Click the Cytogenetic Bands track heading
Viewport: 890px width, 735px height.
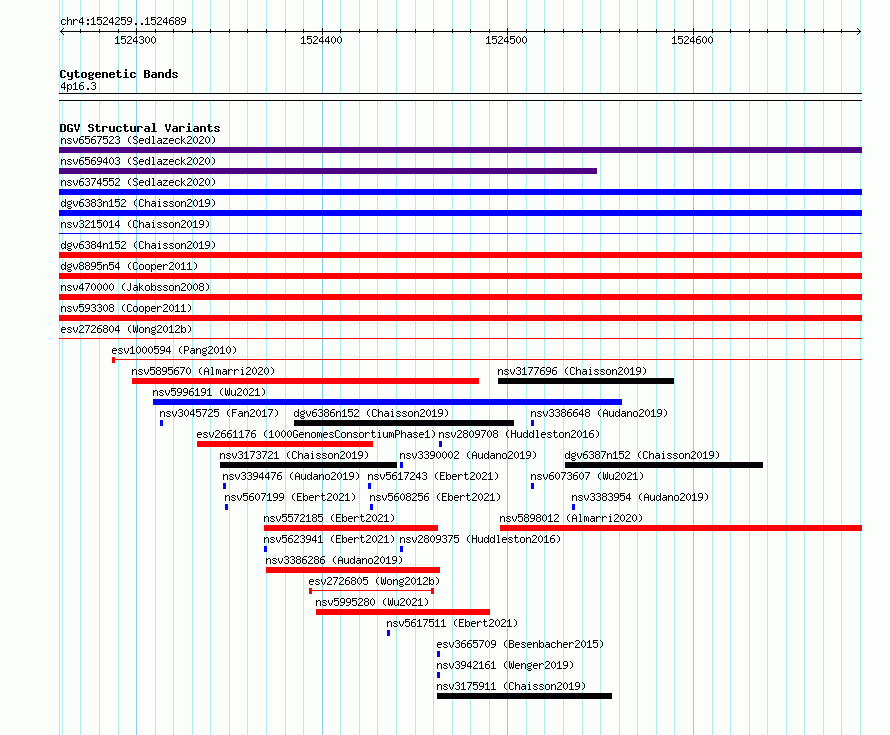coord(119,74)
